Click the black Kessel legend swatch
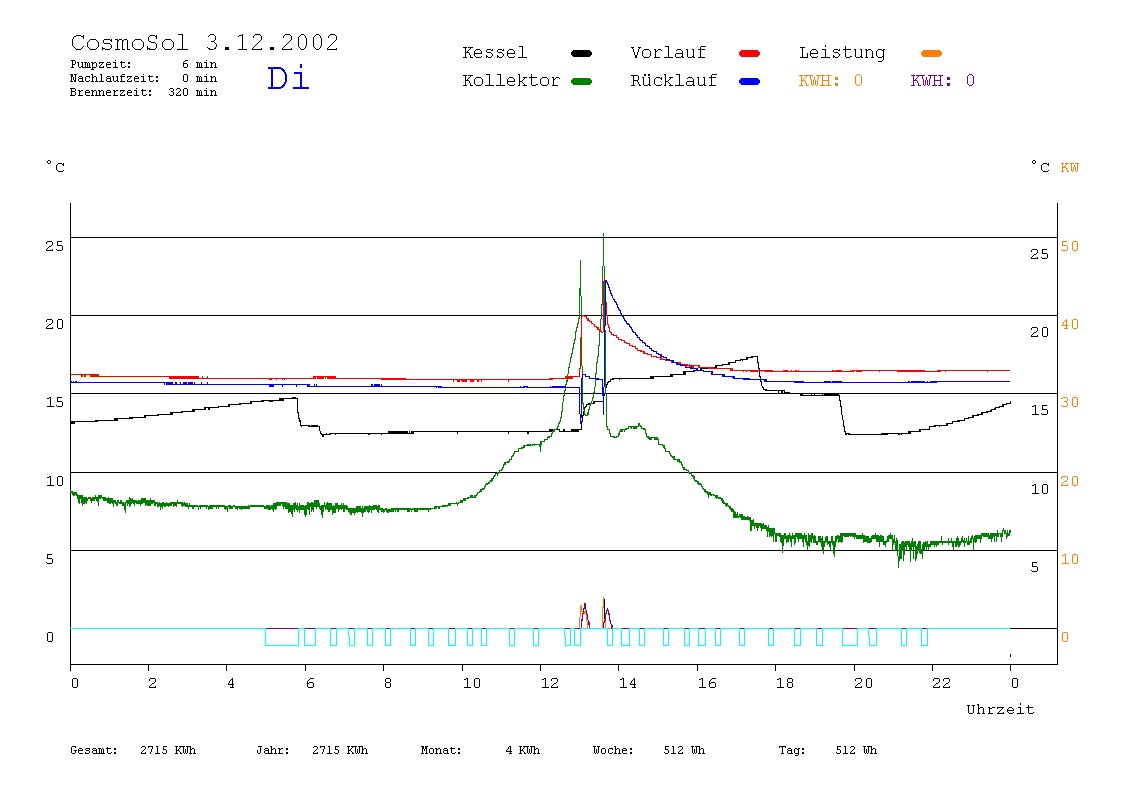 point(581,53)
